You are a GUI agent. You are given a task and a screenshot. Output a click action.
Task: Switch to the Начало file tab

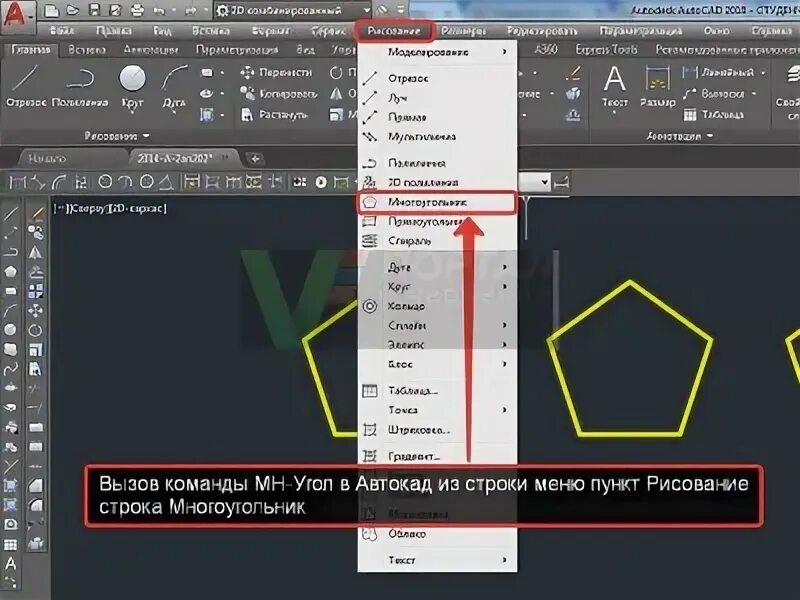[x=47, y=158]
